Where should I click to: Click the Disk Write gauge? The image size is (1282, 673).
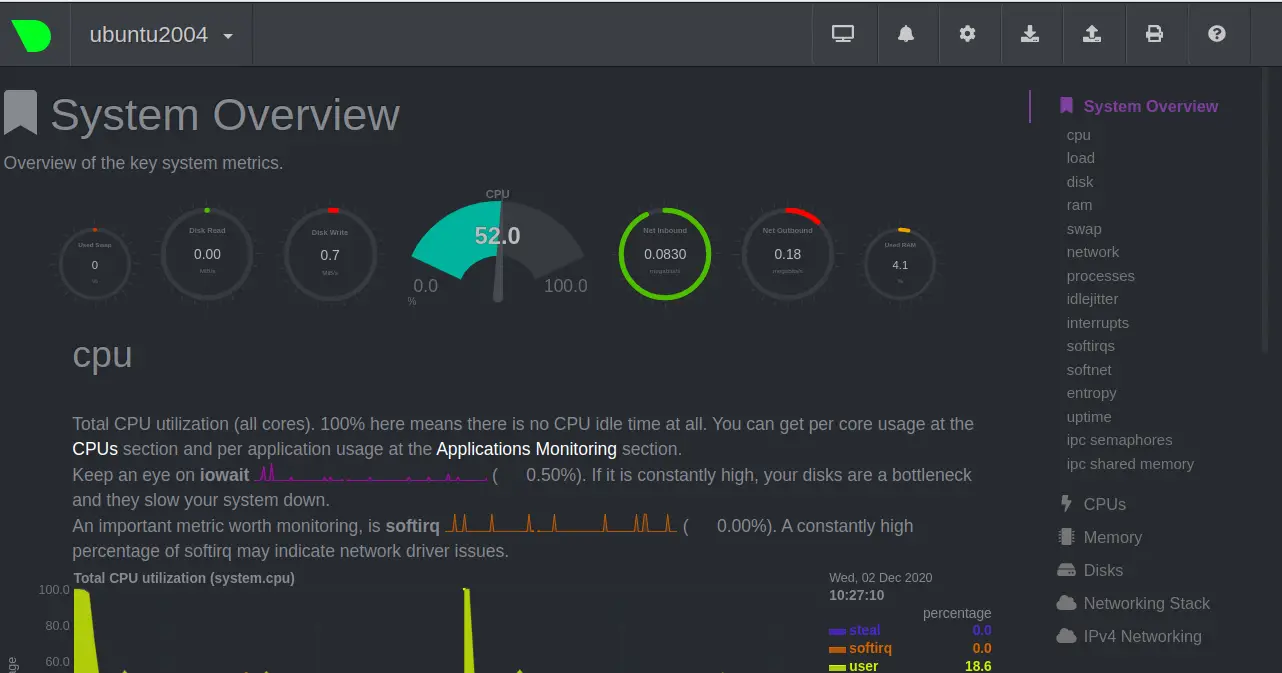[330, 254]
